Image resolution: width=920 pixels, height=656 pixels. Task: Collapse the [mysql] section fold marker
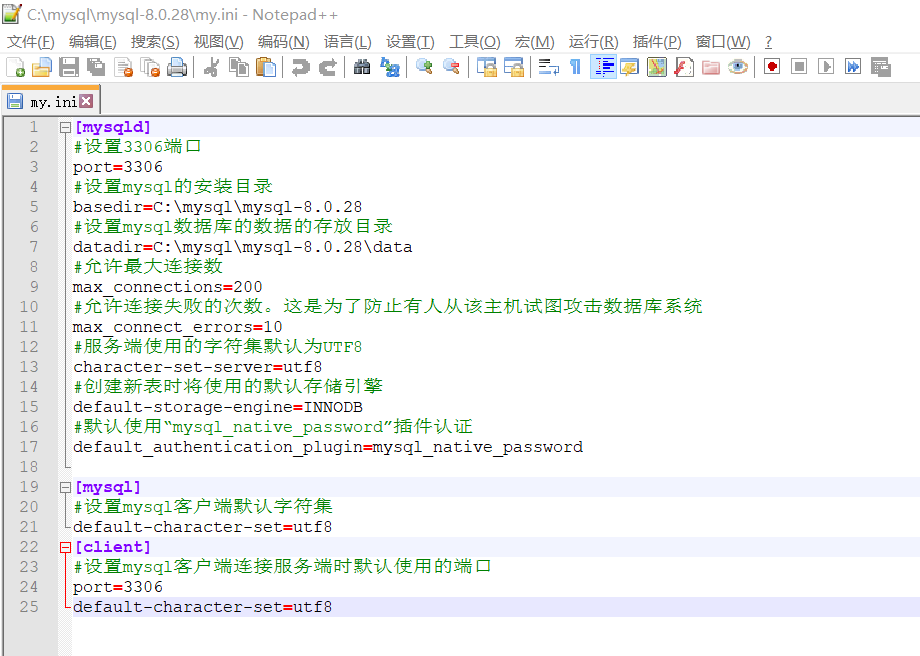click(65, 488)
